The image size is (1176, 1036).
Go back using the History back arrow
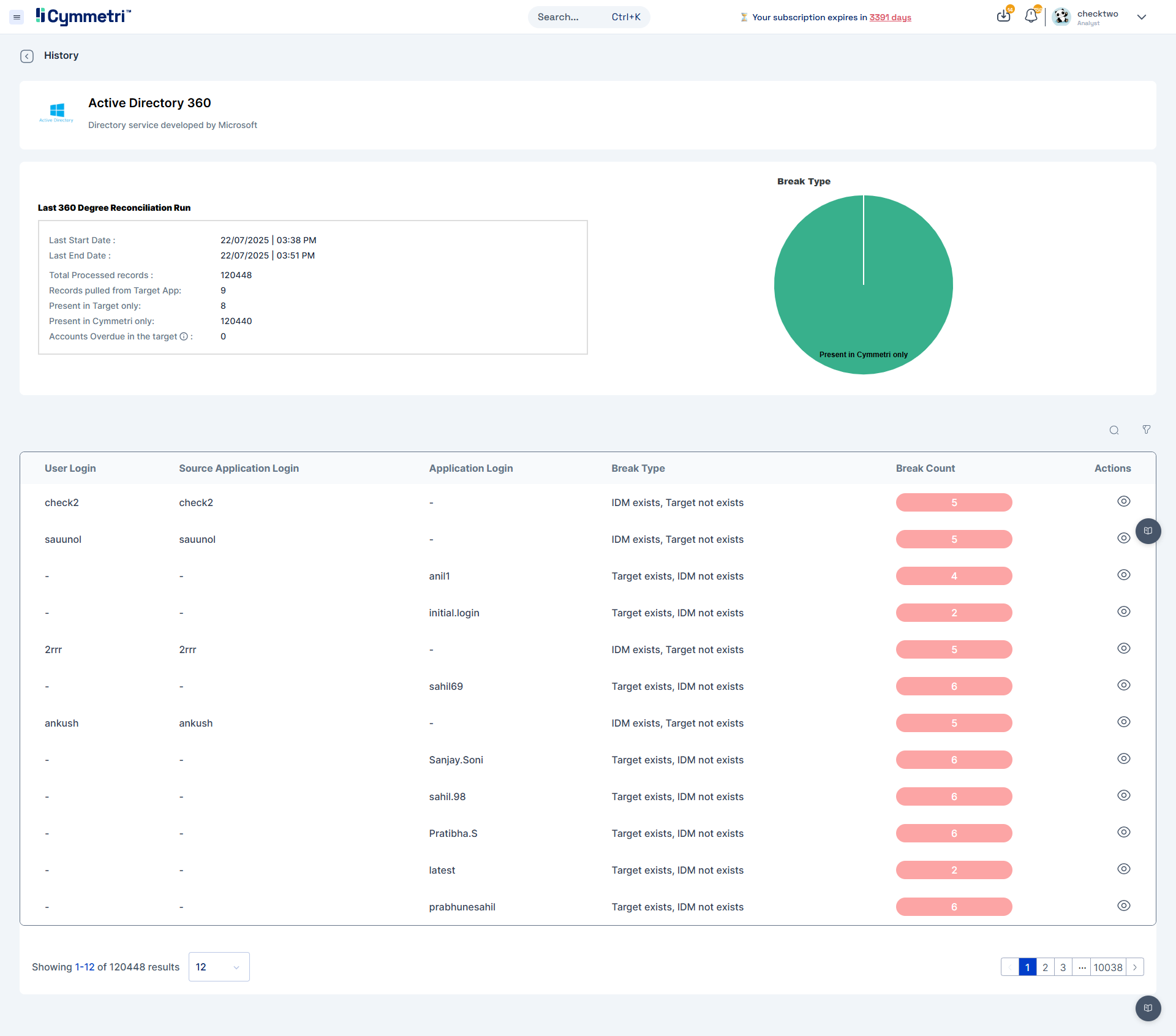(x=27, y=56)
